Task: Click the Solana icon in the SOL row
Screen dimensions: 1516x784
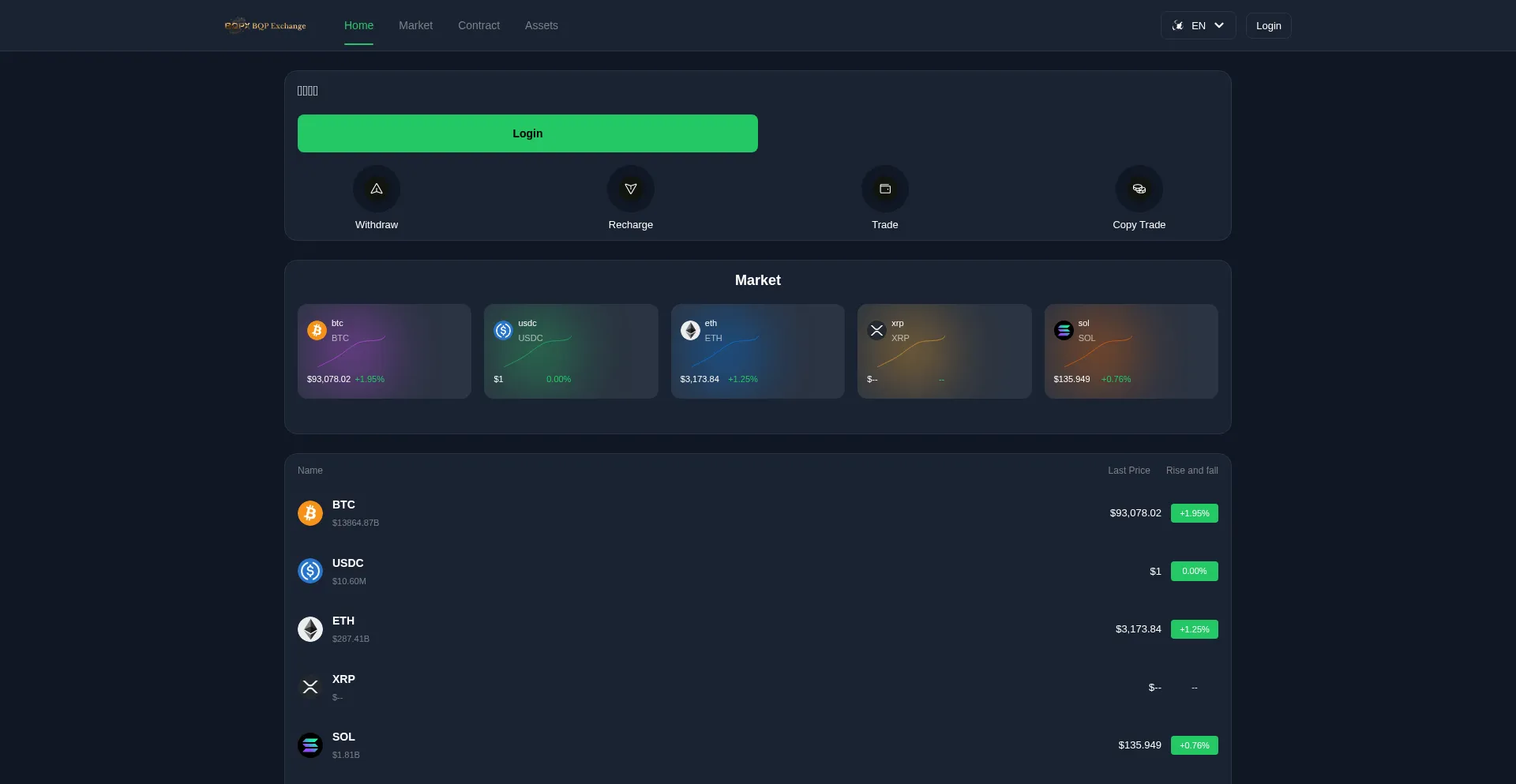Action: (310, 745)
